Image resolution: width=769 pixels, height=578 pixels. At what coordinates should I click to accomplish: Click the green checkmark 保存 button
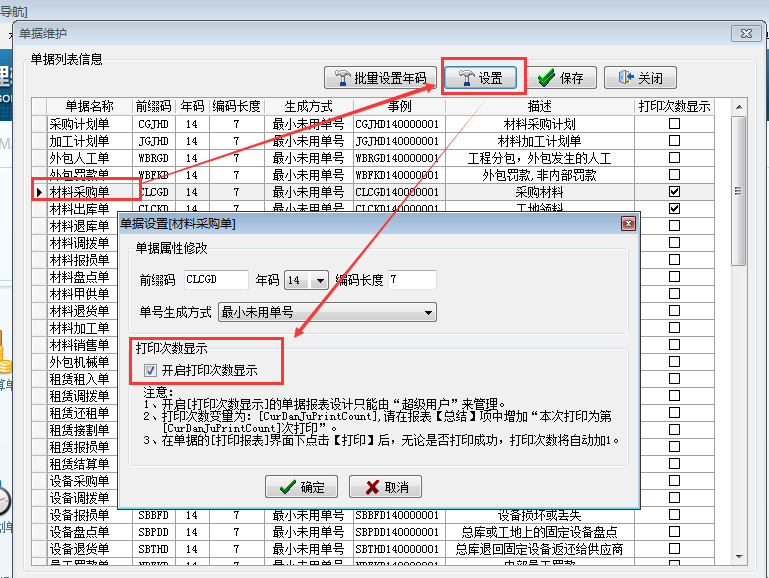tap(561, 78)
